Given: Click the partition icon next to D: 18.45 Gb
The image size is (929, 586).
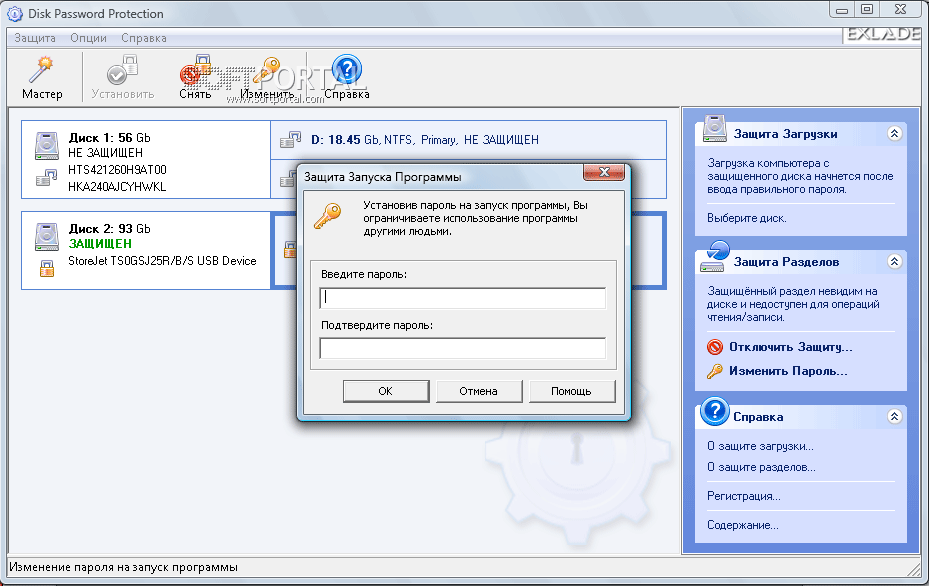Looking at the screenshot, I should click(290, 140).
